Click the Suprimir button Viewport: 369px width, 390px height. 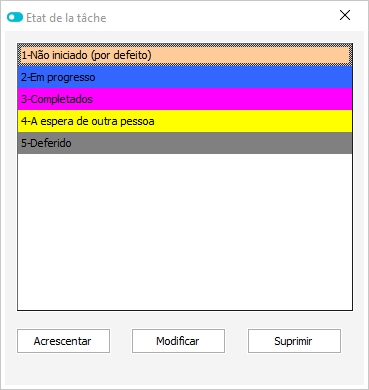[294, 341]
